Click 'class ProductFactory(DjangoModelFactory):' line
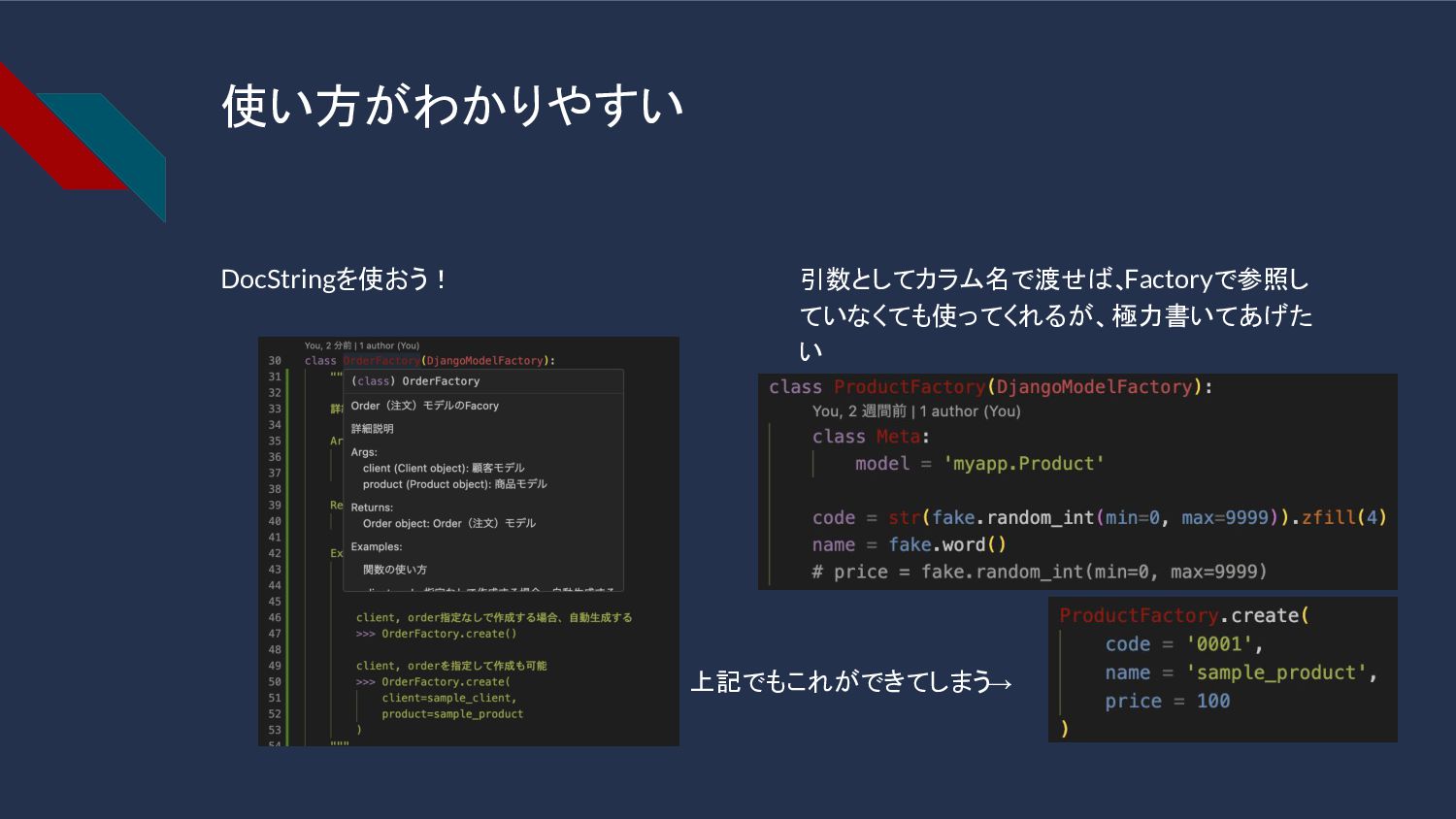 991,387
